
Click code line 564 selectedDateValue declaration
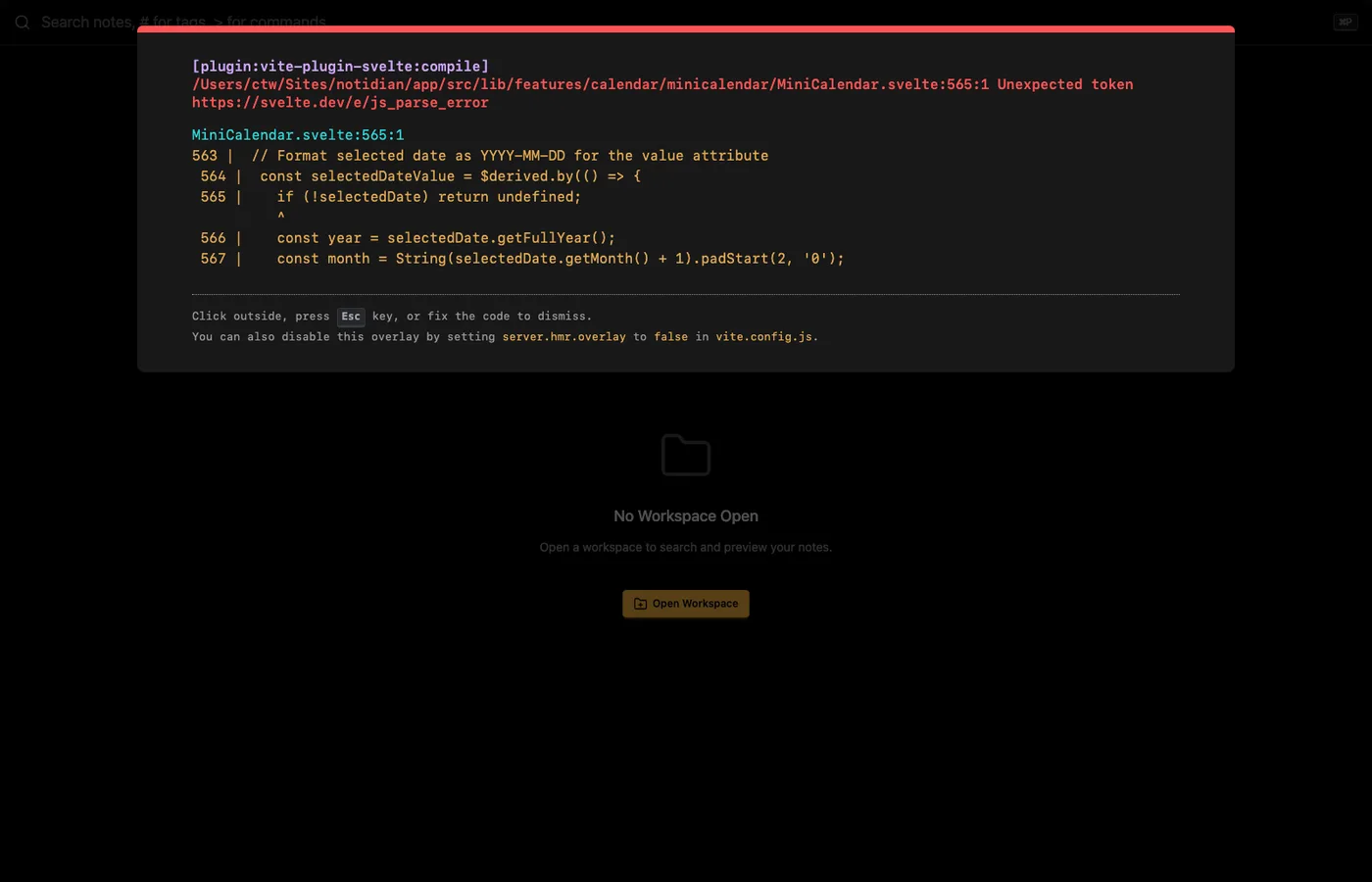[x=420, y=176]
